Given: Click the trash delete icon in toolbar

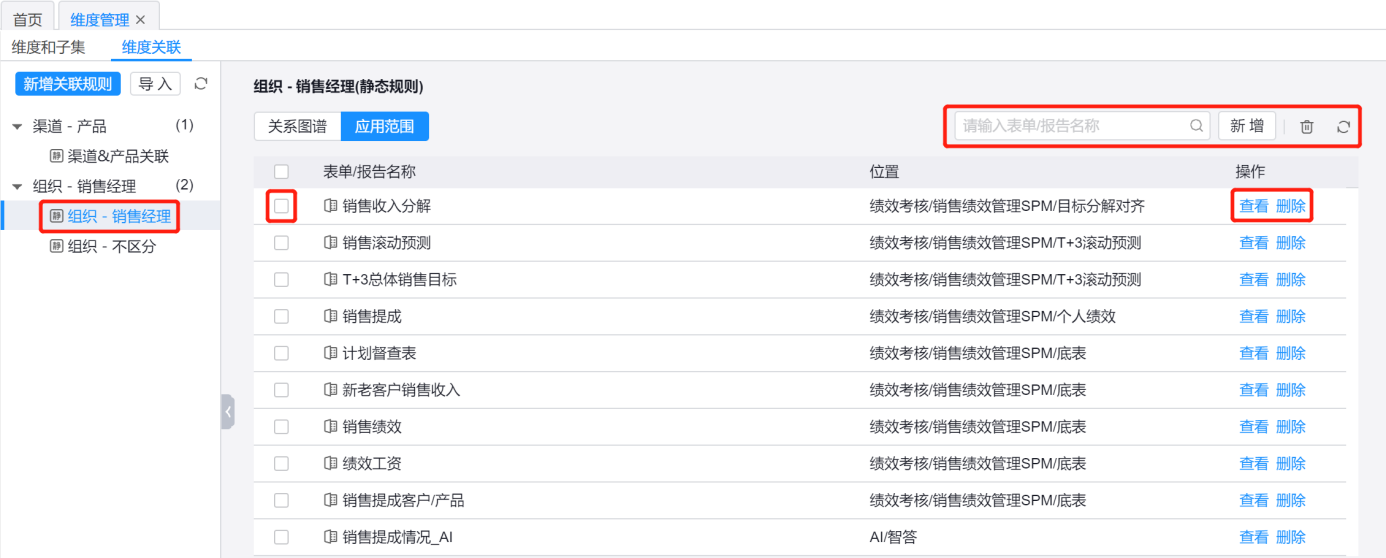Looking at the screenshot, I should pos(1307,127).
